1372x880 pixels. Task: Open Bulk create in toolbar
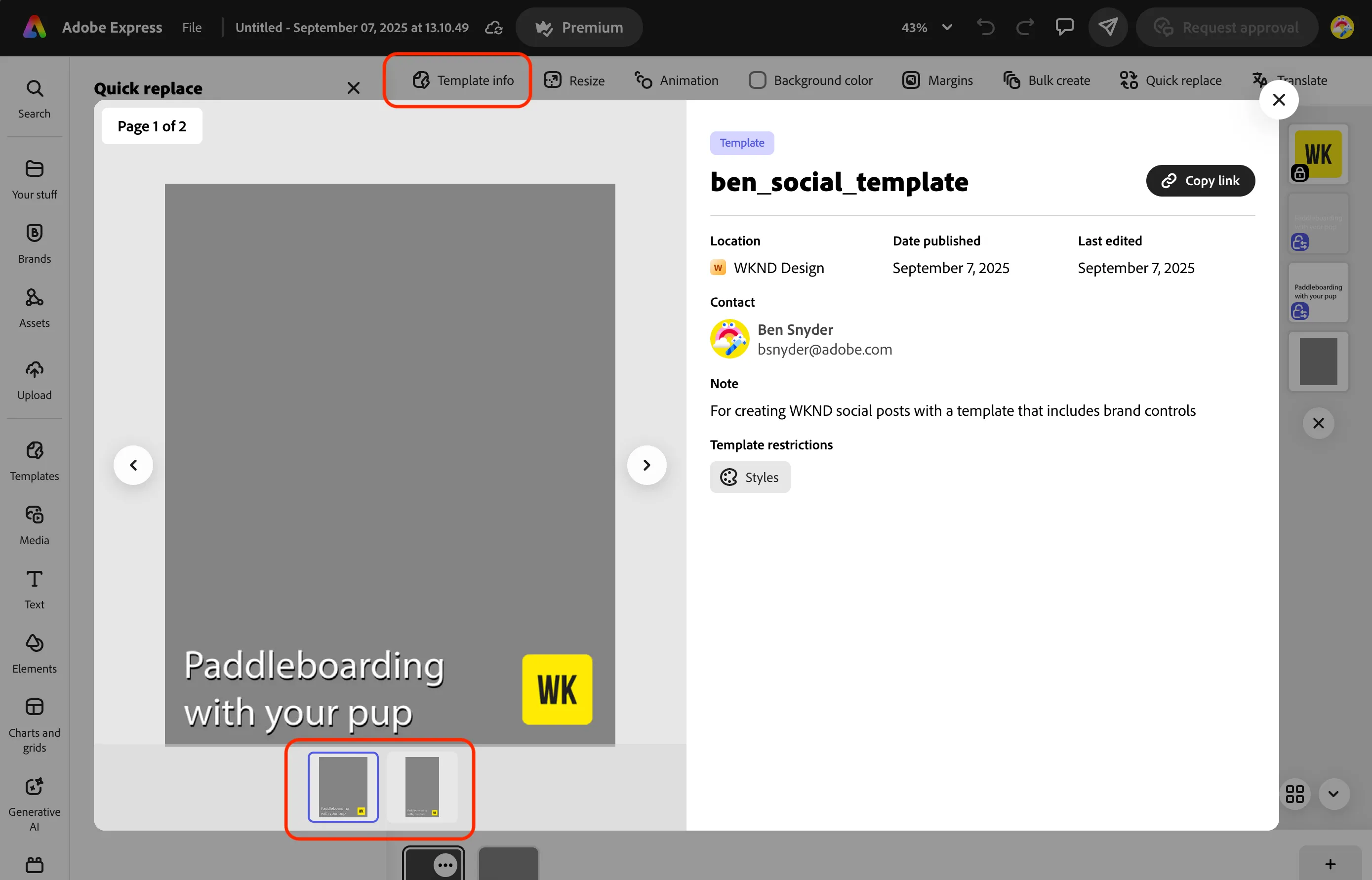click(1046, 80)
